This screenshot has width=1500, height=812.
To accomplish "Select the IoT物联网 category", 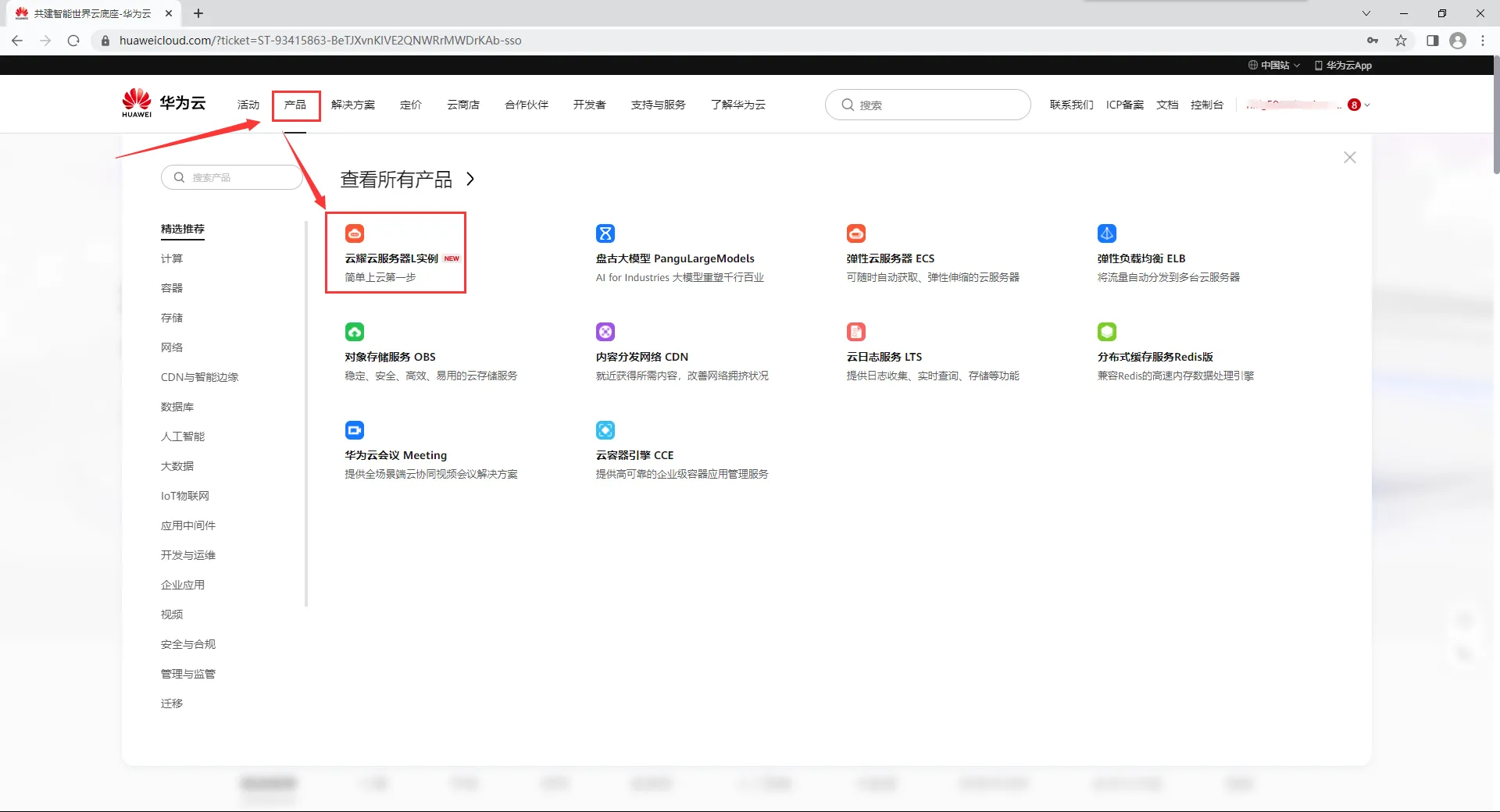I will 185,496.
